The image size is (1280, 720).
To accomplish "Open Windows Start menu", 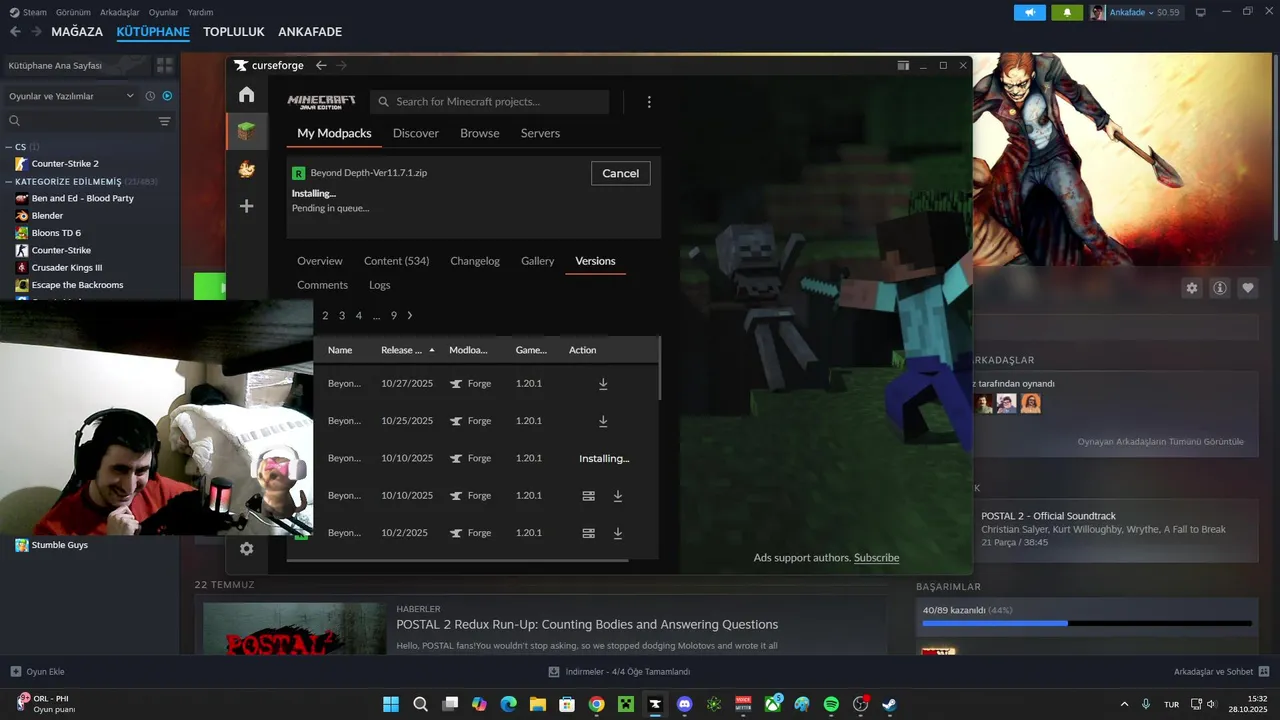I will coord(391,704).
